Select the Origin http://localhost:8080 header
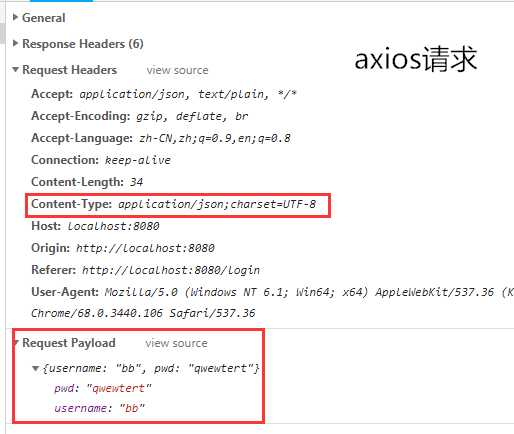This screenshot has width=514, height=434. (x=123, y=248)
